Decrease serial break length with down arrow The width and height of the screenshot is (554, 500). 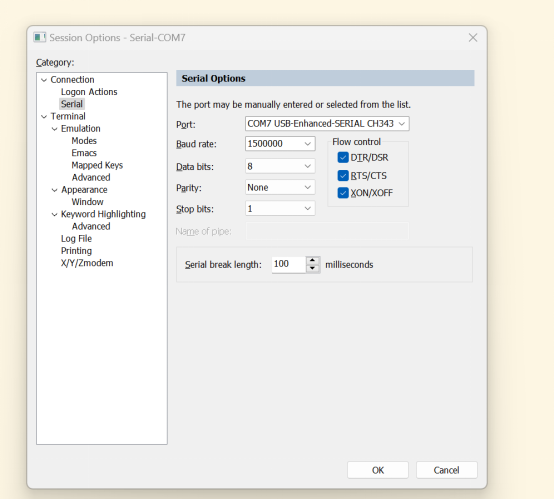(x=312, y=269)
